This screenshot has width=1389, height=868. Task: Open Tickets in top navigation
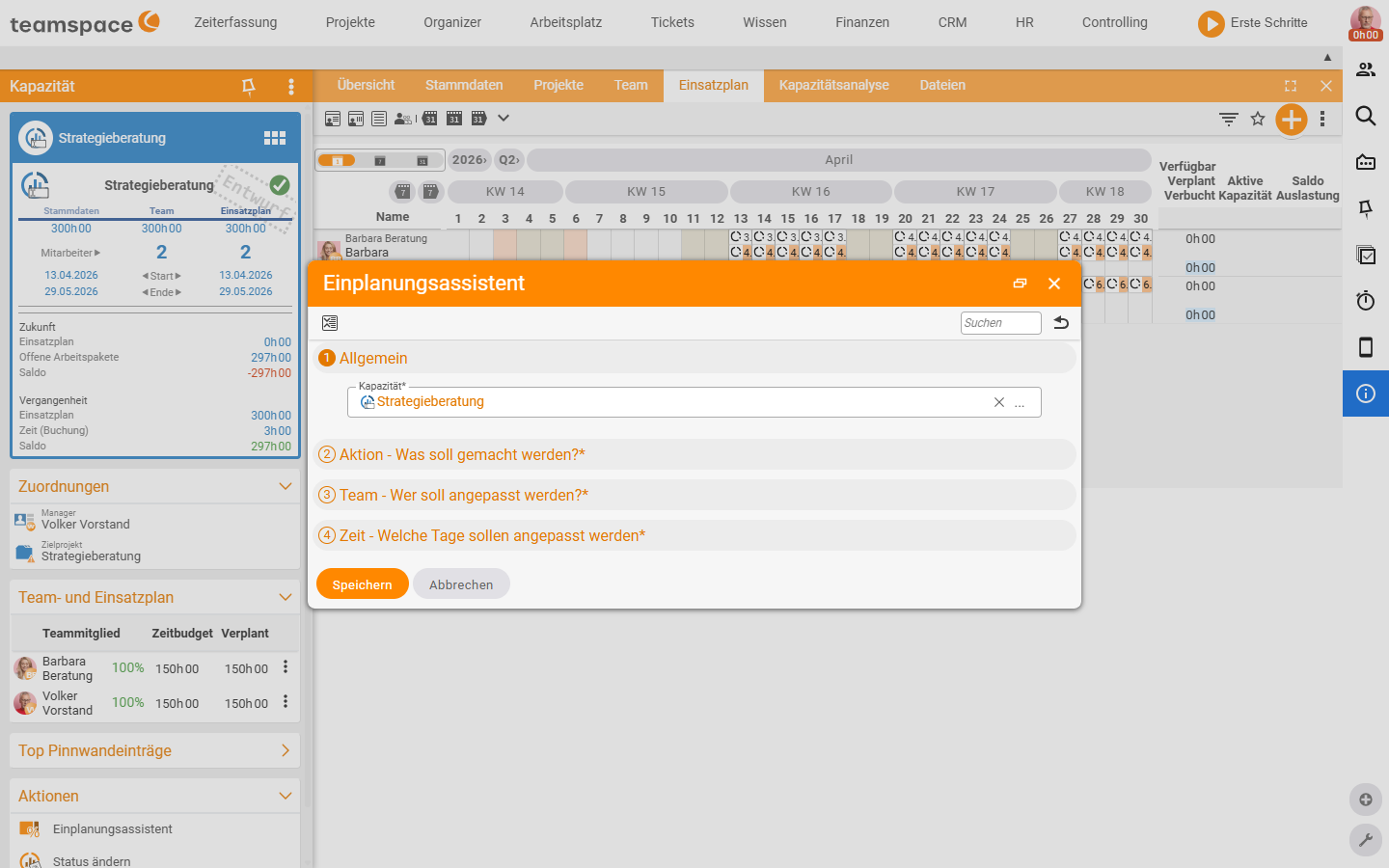tap(672, 22)
